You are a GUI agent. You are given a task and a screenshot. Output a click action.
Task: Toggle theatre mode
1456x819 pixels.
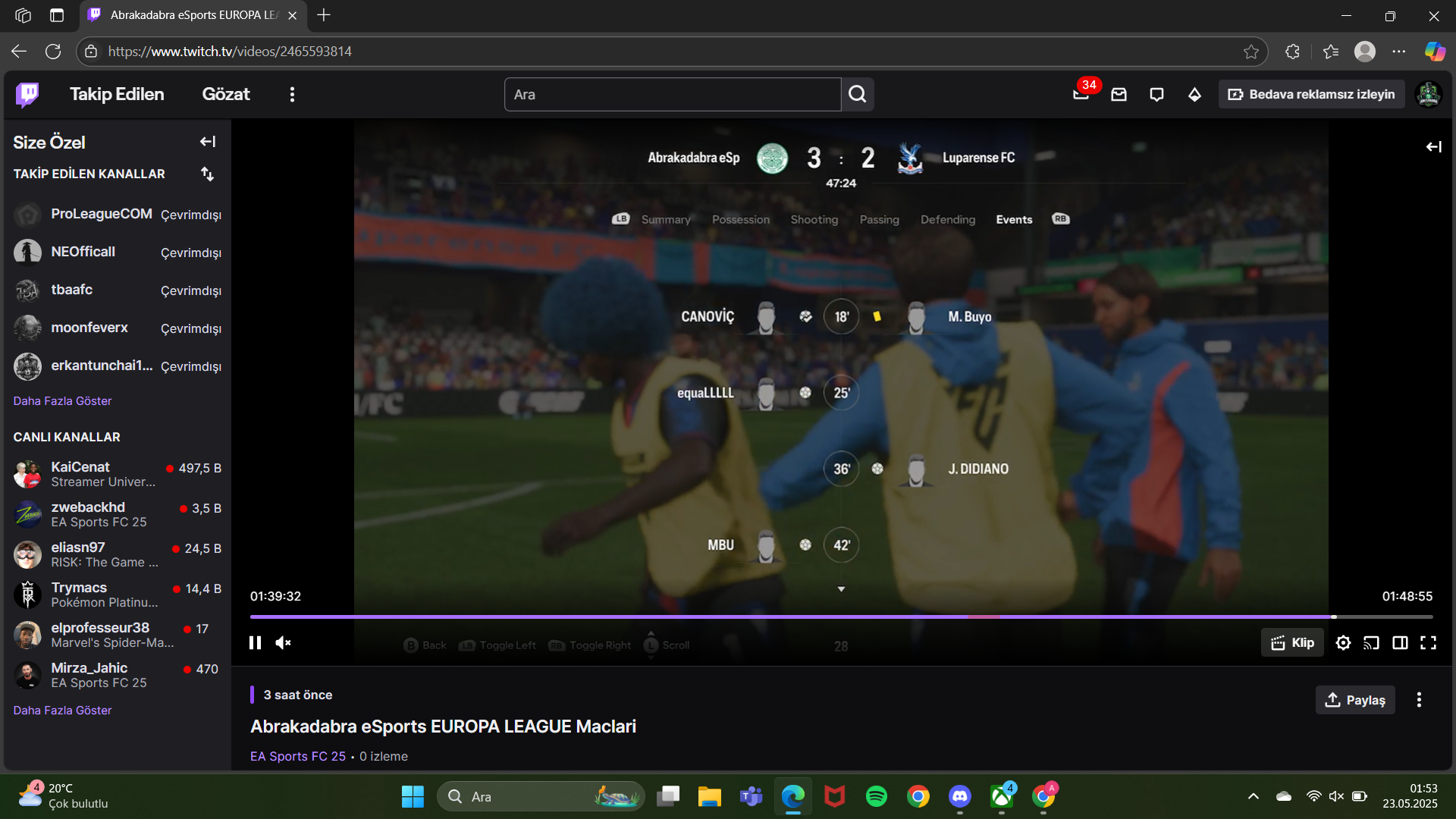(1400, 642)
